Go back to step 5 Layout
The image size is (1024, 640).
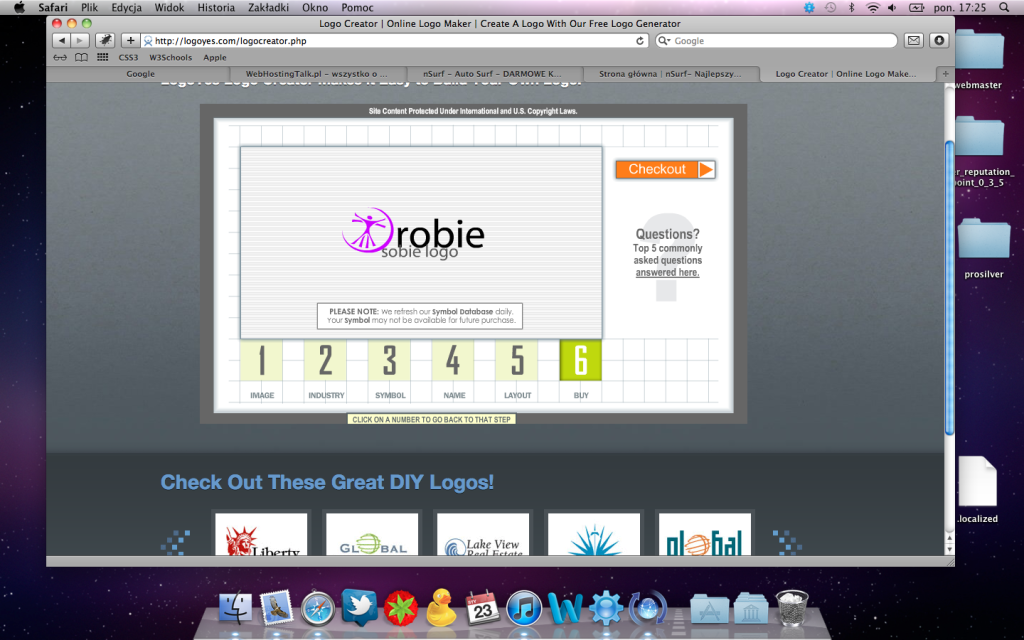[x=517, y=360]
